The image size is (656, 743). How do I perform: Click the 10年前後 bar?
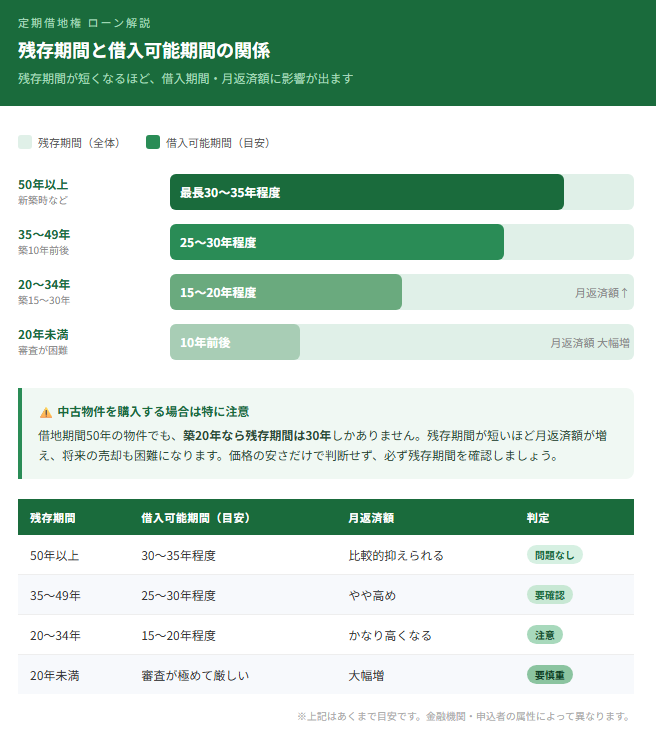234,342
